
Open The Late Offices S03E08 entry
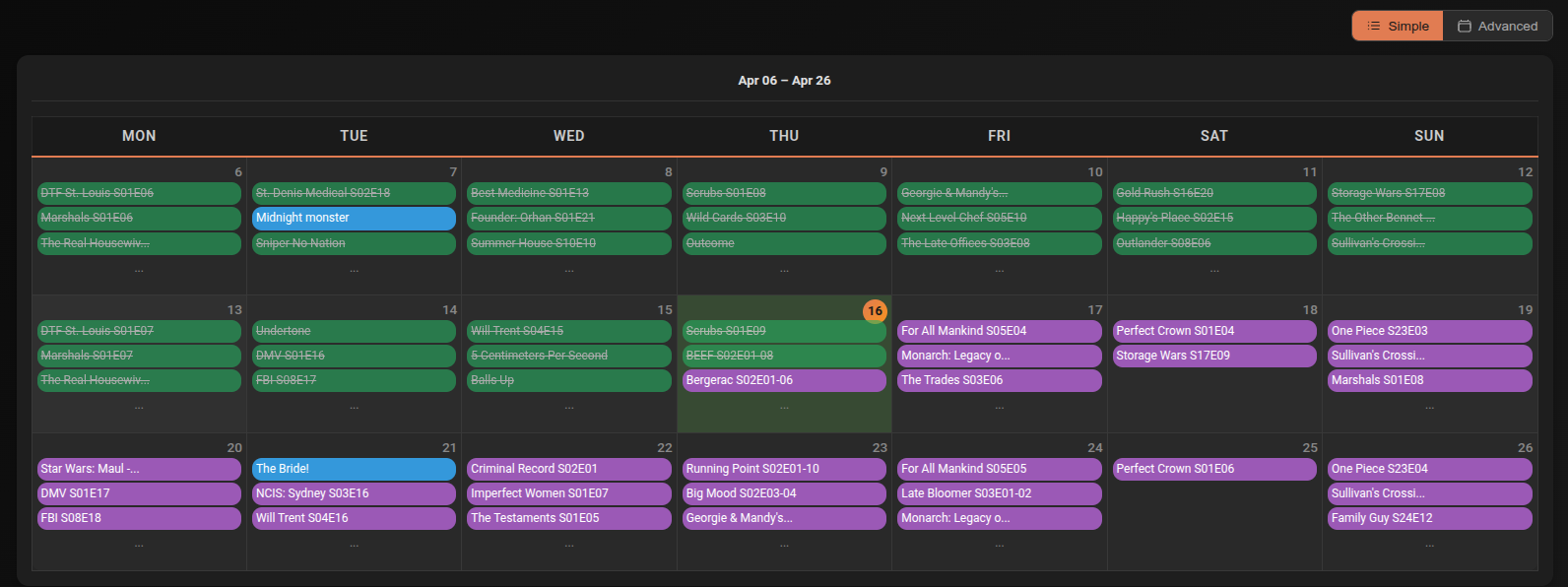tap(999, 243)
